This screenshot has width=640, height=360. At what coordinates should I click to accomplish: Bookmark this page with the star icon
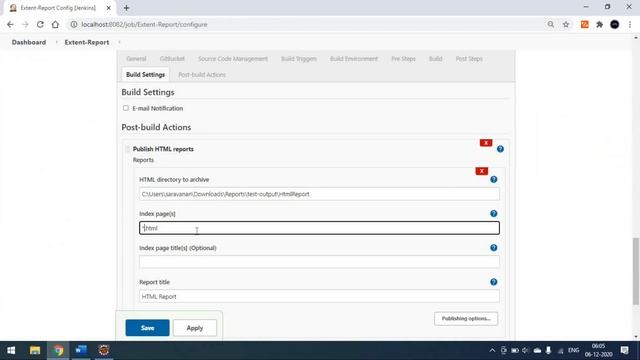566,24
